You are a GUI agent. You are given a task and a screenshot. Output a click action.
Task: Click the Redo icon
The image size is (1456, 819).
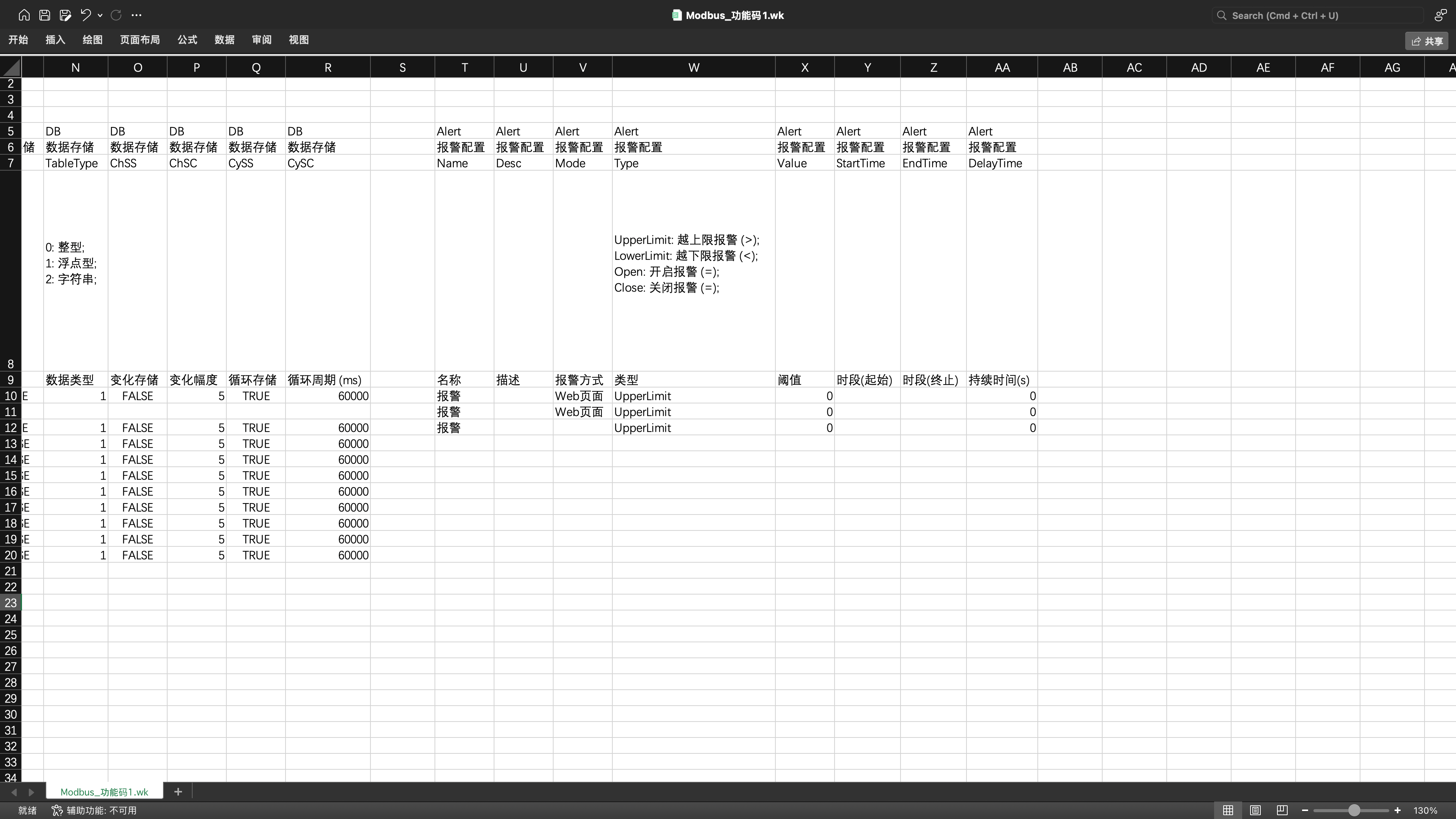pyautogui.click(x=116, y=15)
